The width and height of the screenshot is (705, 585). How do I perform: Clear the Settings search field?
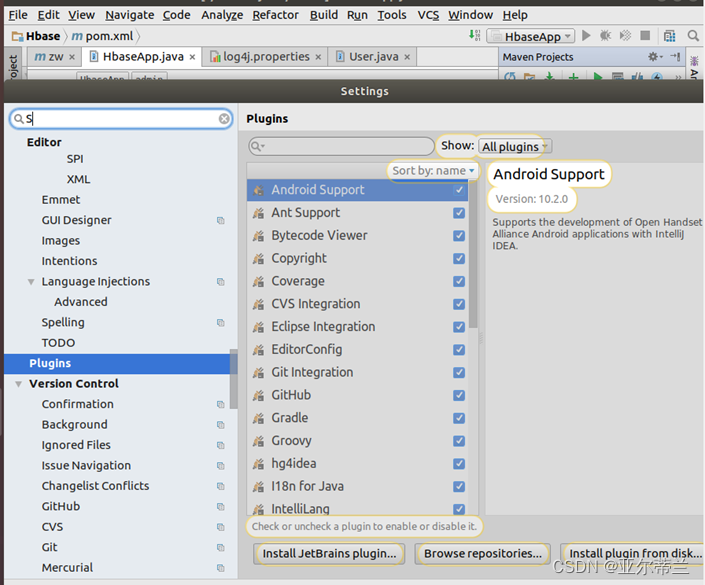click(x=224, y=119)
